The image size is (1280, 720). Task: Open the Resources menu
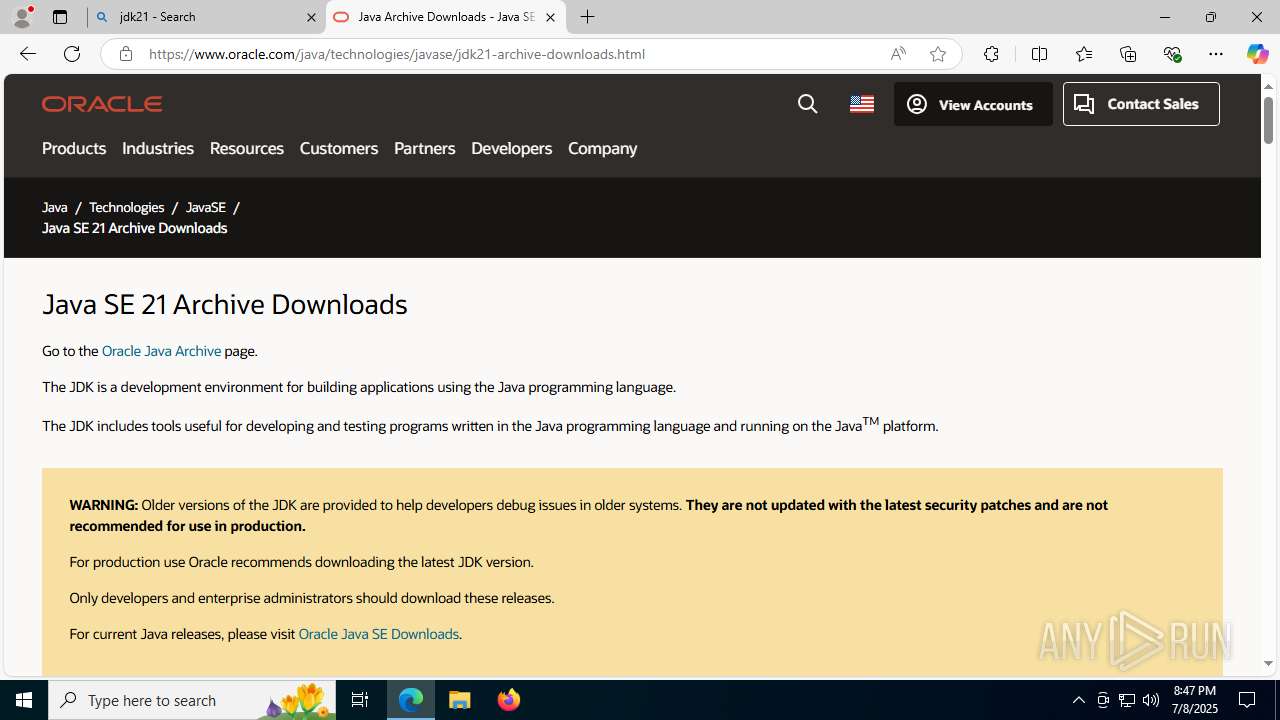click(x=247, y=148)
